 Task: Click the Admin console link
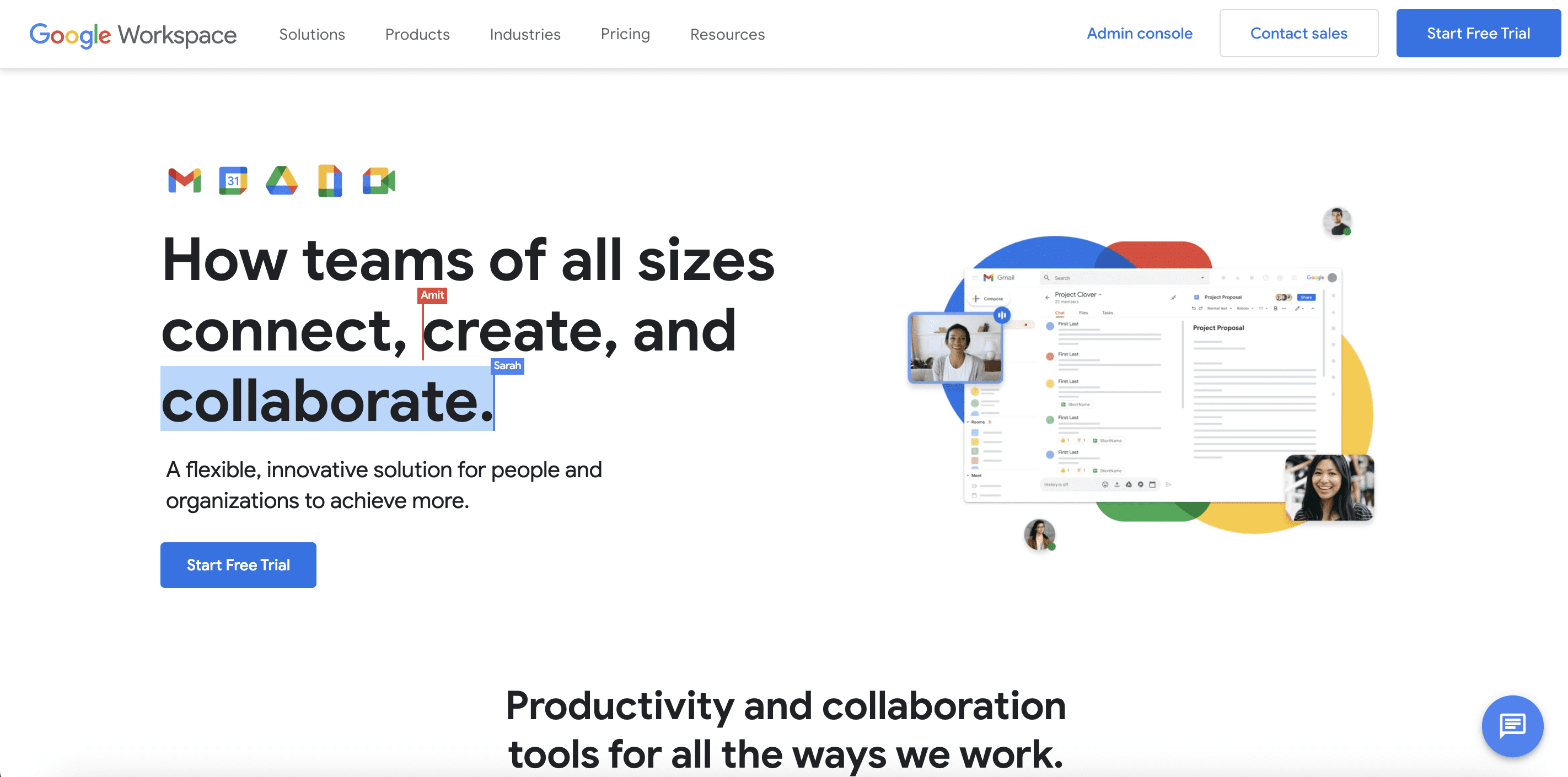1138,32
